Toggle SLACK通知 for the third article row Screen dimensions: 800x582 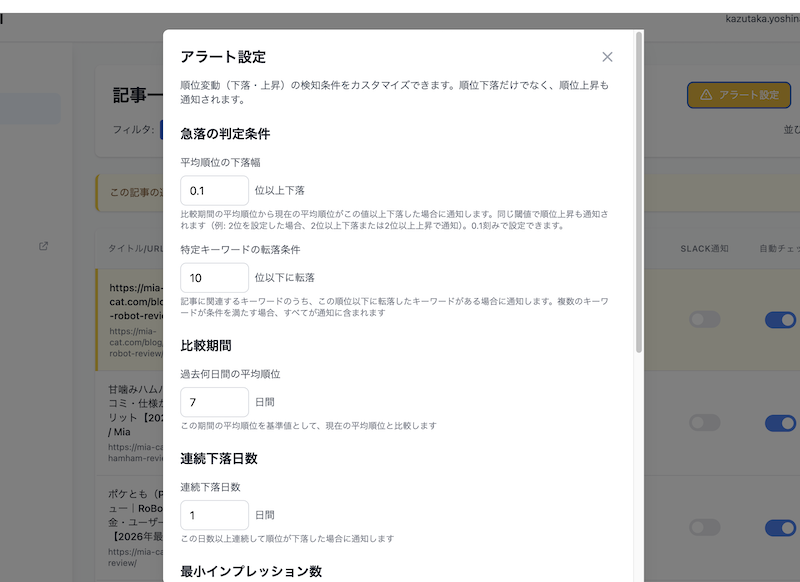pyautogui.click(x=704, y=527)
